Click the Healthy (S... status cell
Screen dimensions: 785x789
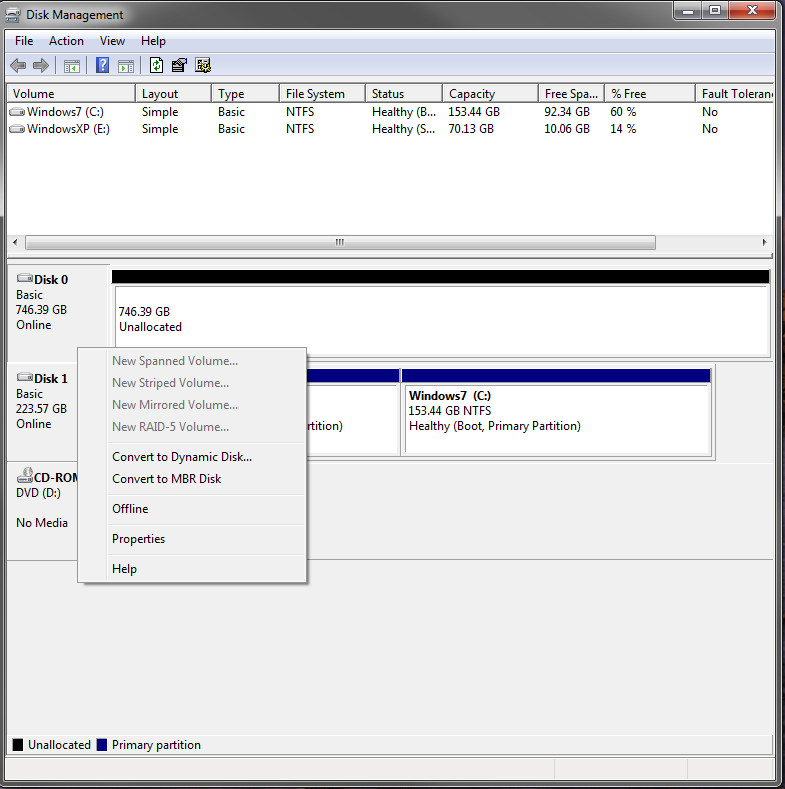click(404, 129)
